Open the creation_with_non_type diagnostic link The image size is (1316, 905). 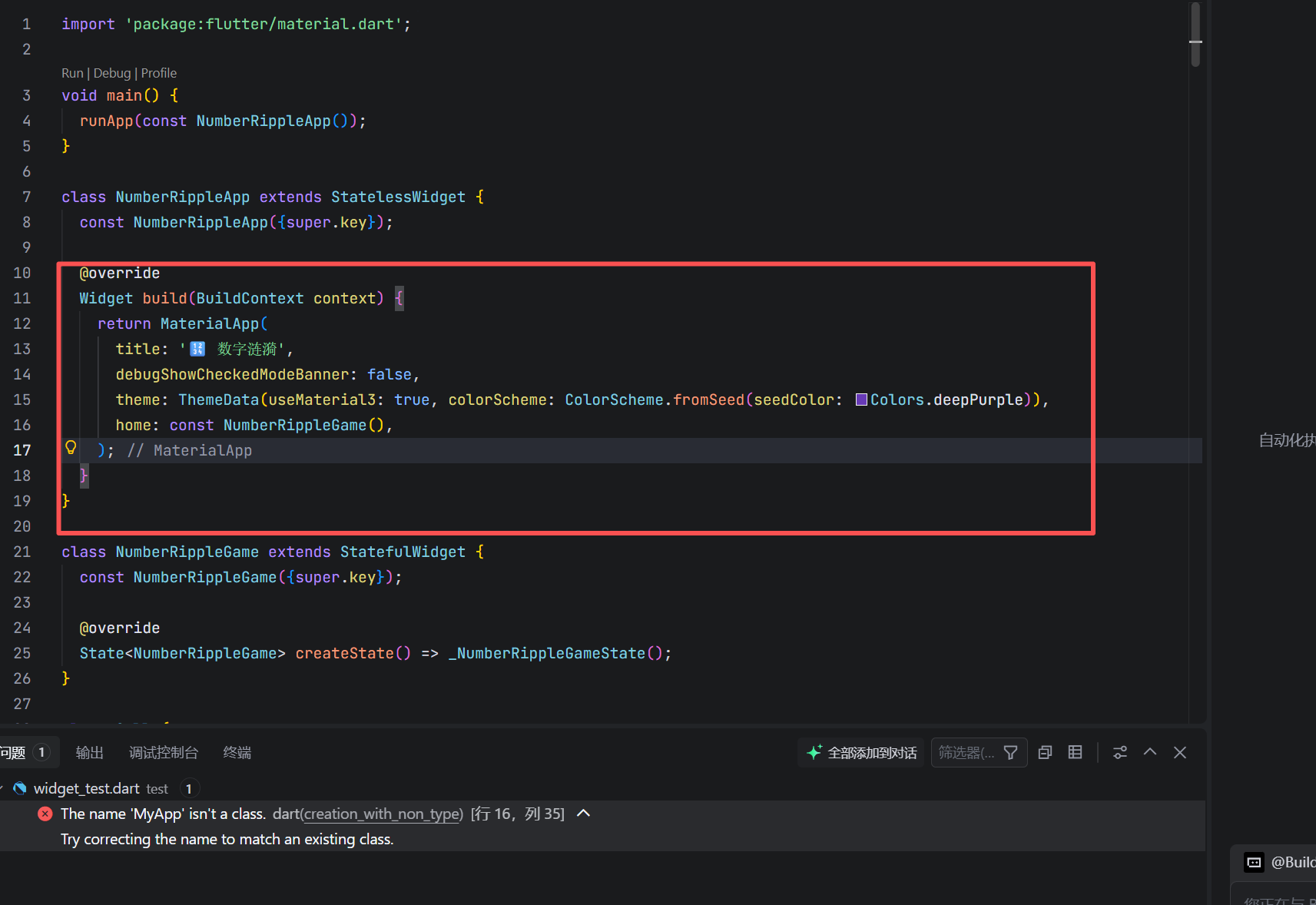pos(381,814)
